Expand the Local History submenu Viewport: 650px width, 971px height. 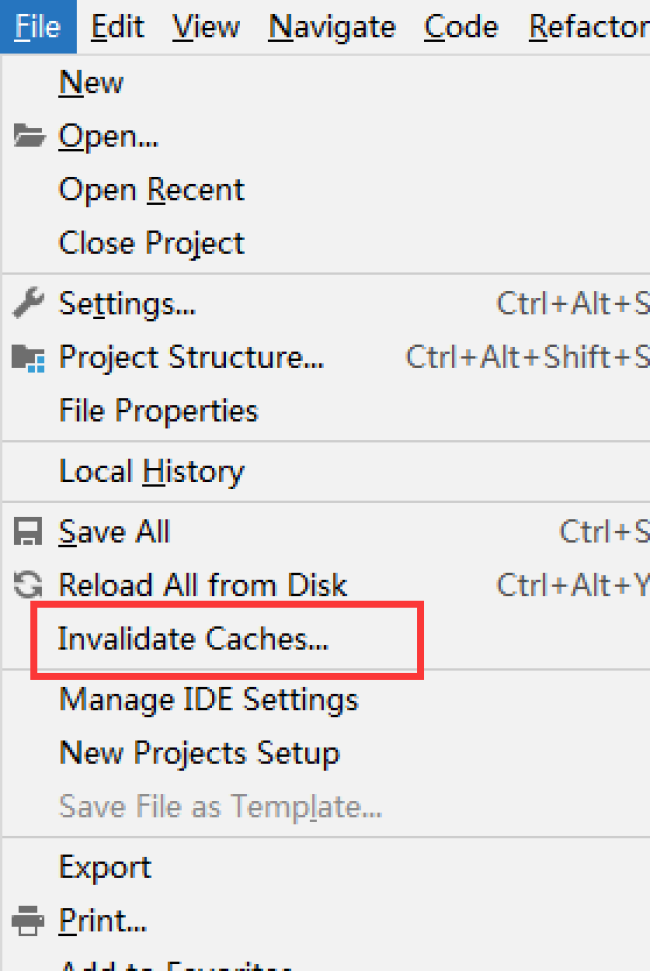click(x=151, y=471)
